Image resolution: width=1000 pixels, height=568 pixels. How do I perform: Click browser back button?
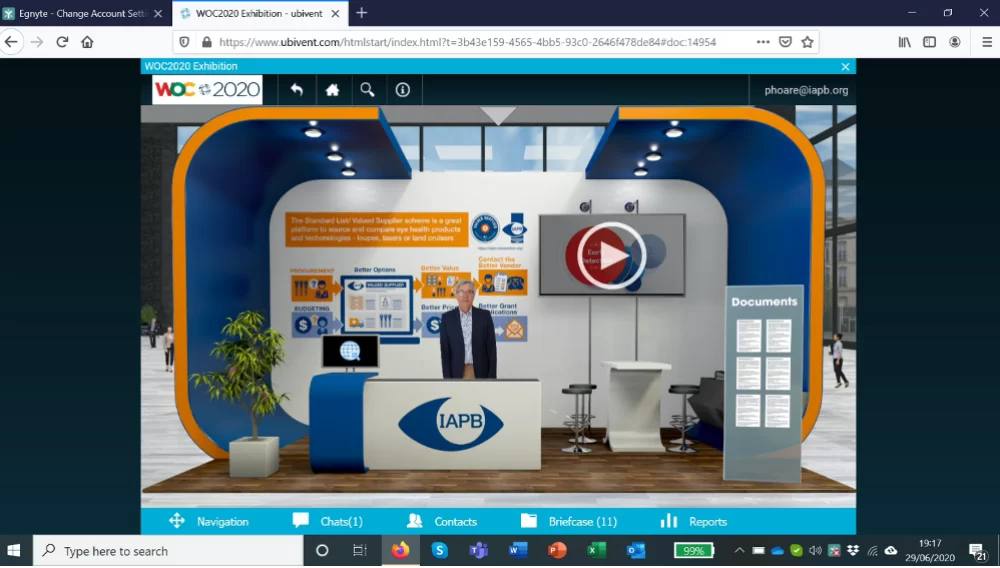(11, 42)
